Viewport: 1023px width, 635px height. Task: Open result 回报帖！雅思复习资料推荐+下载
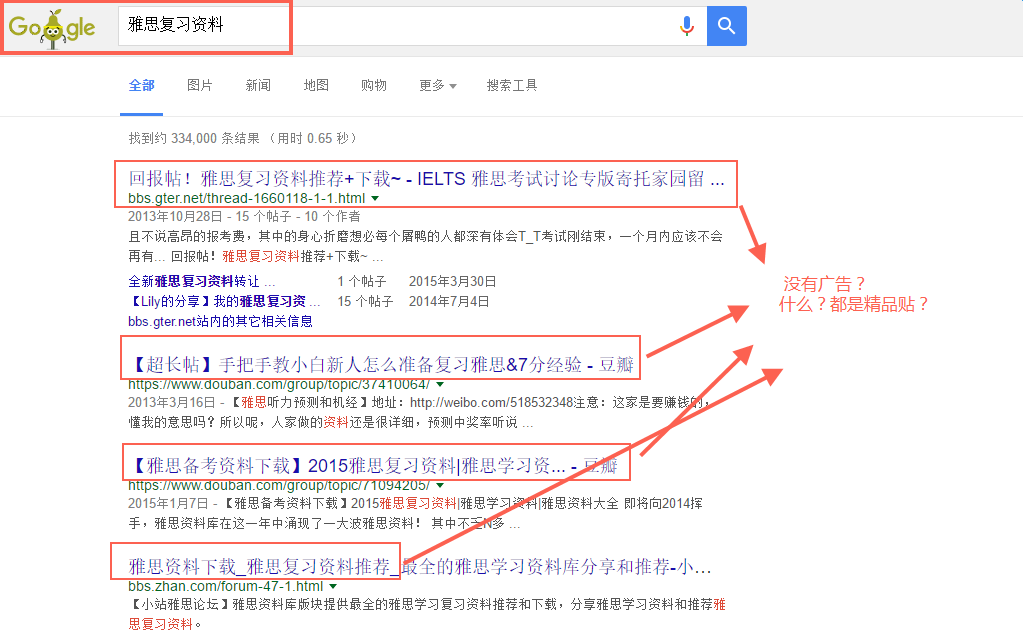[x=426, y=178]
